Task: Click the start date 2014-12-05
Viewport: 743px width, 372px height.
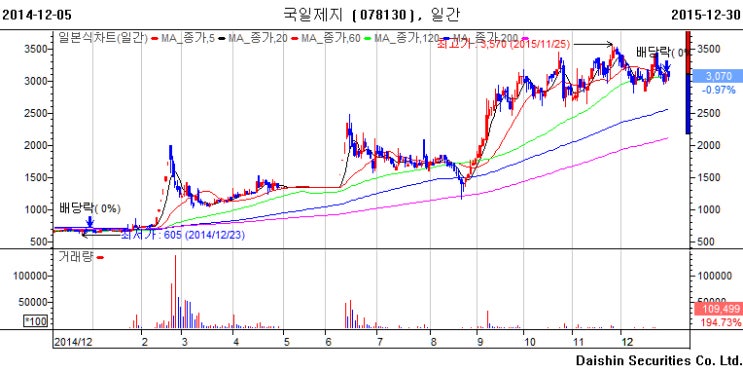Action: pyautogui.click(x=36, y=15)
